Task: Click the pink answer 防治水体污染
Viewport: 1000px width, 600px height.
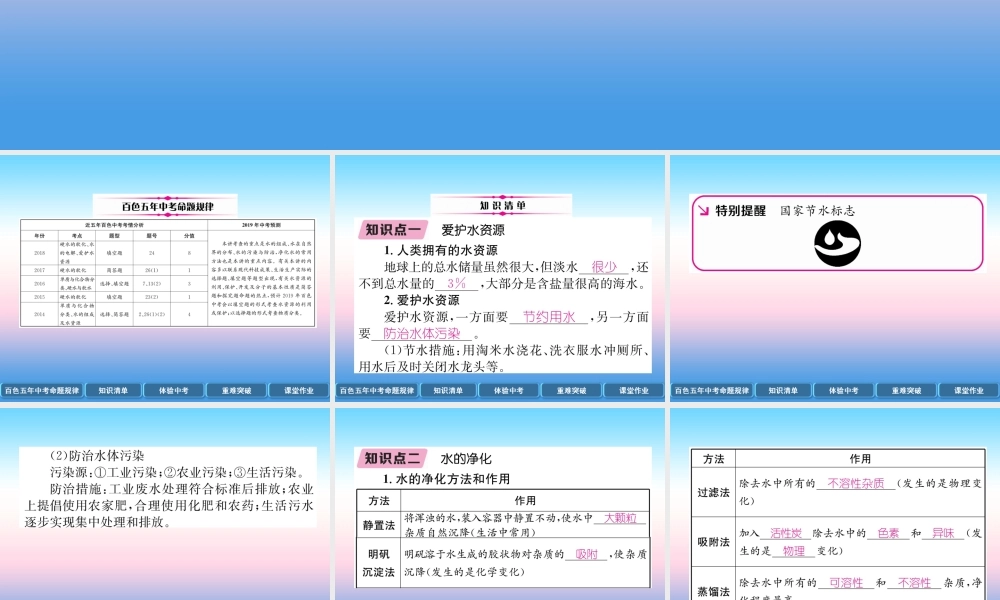Action: click(422, 333)
